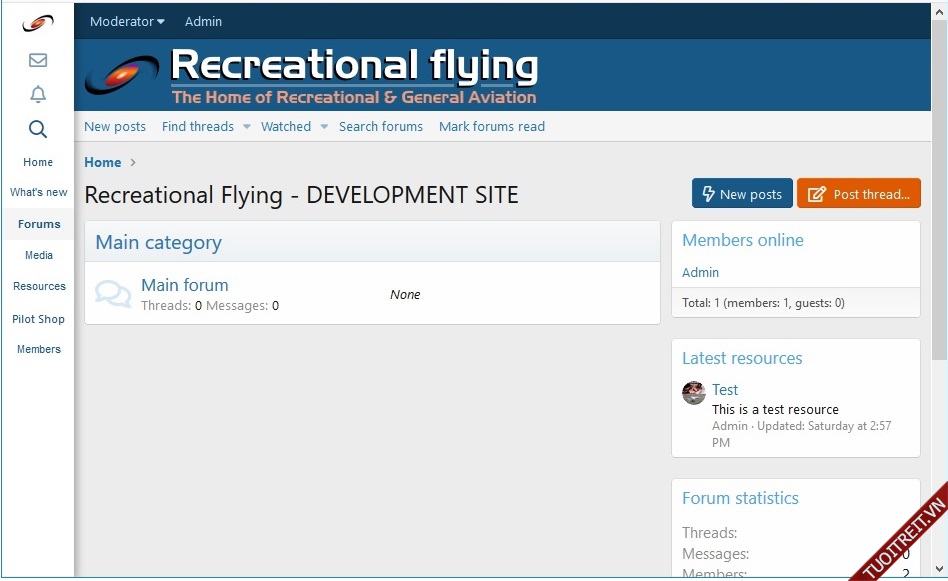Go to What's new in sidebar
The height and width of the screenshot is (581, 948).
tap(38, 192)
